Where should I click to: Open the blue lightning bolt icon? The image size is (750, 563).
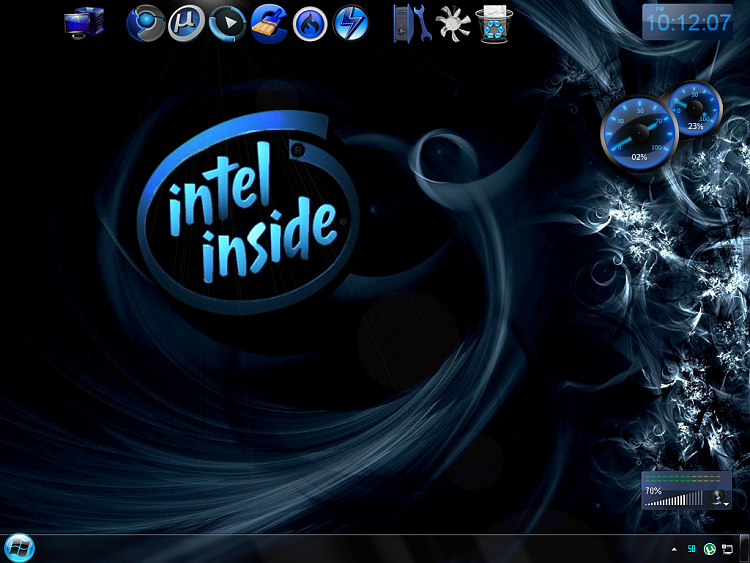coord(351,23)
